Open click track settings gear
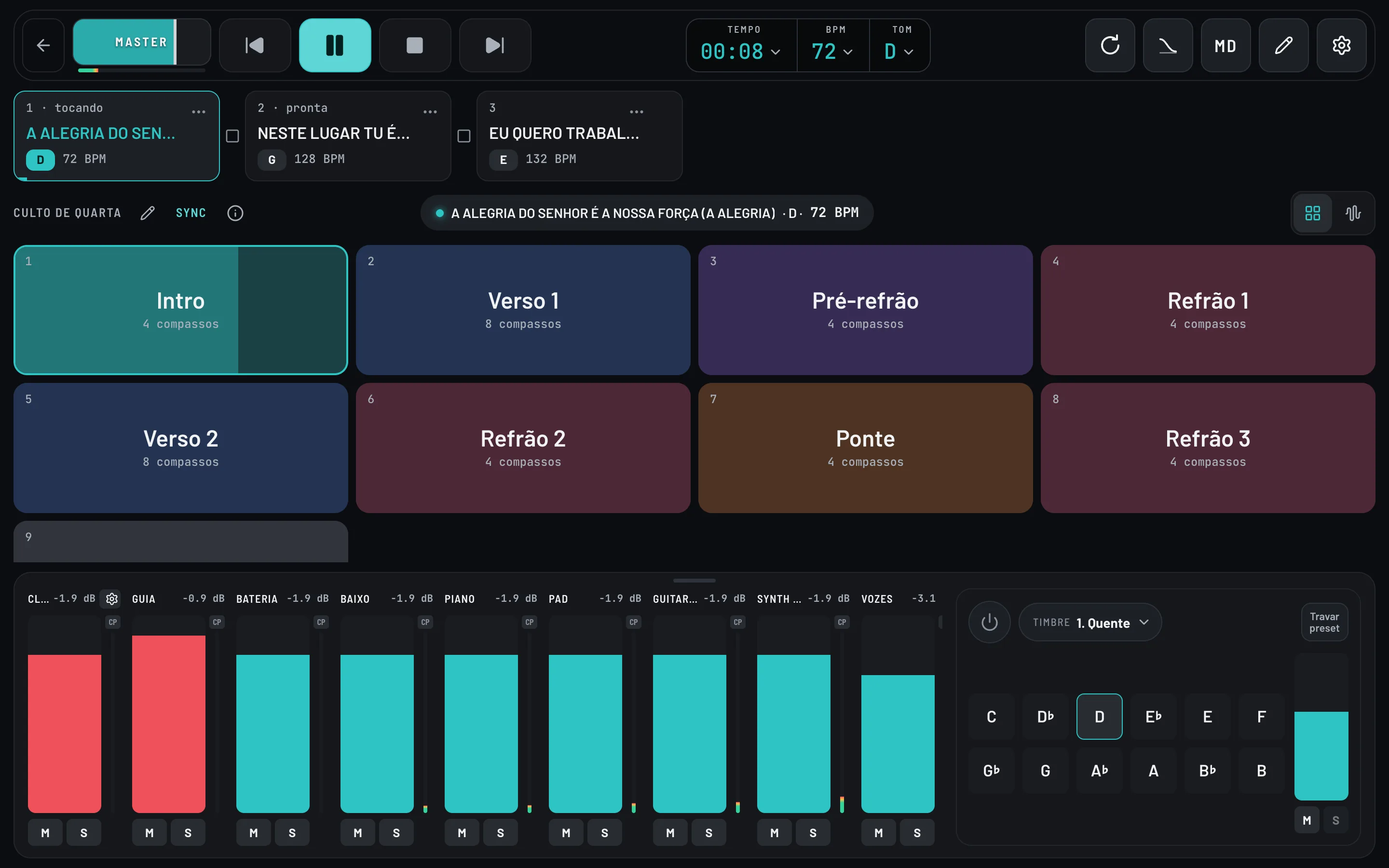1389x868 pixels. pos(112,599)
